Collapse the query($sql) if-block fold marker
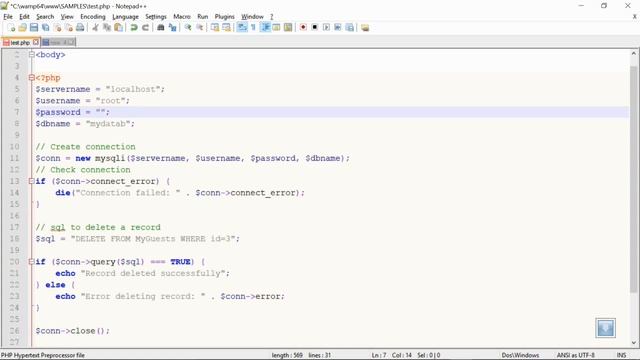640x360 pixels. click(x=31, y=262)
